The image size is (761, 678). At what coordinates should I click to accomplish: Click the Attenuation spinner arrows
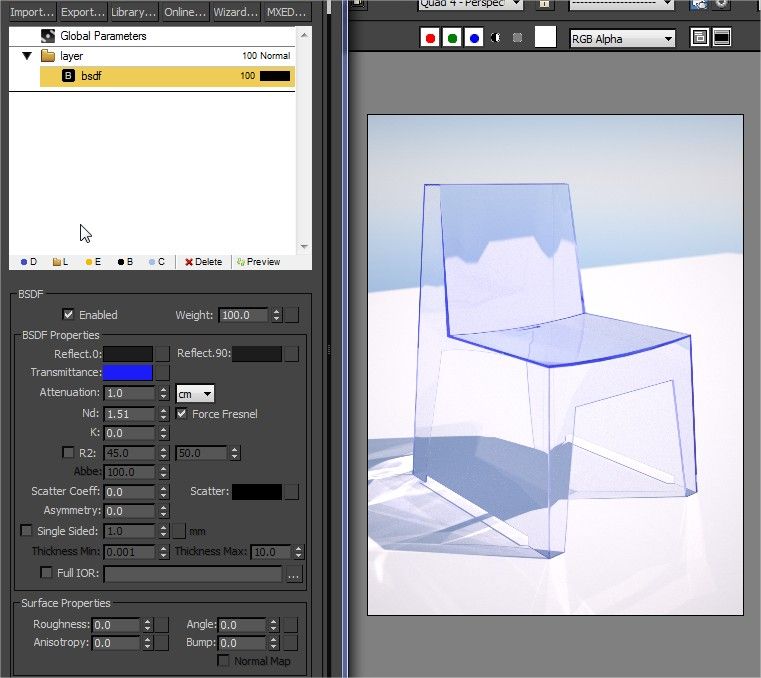pos(164,393)
